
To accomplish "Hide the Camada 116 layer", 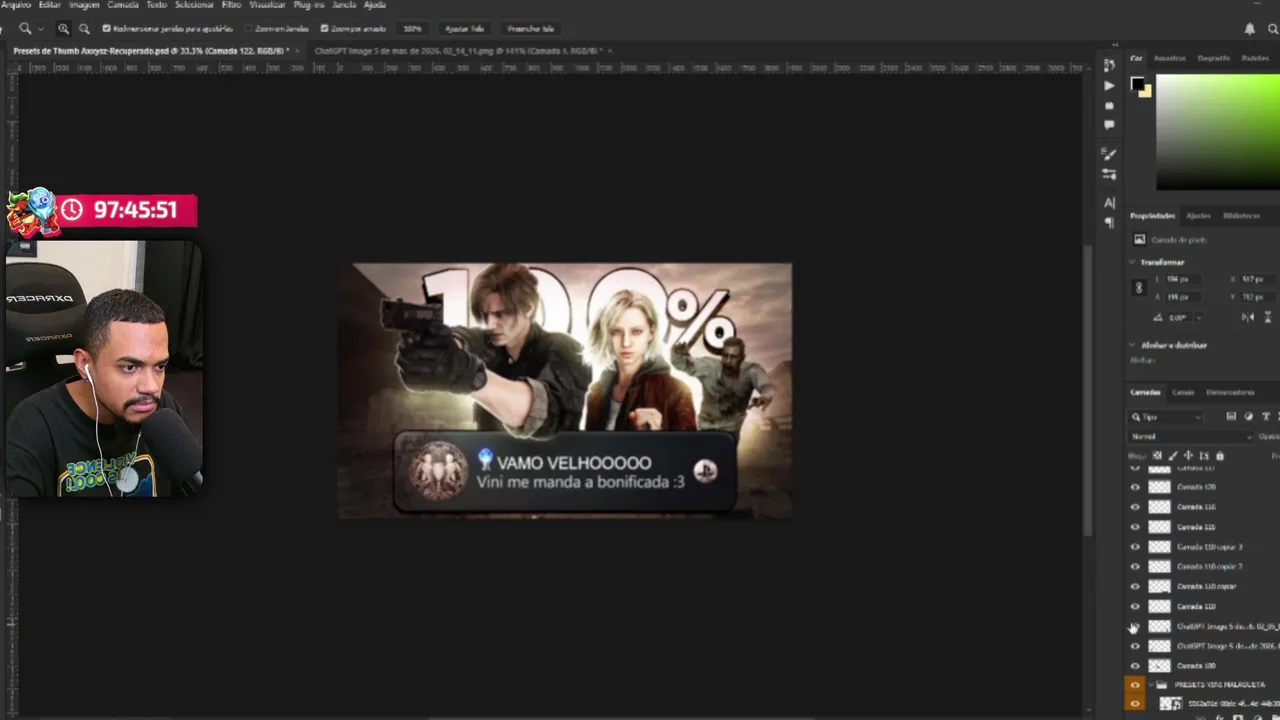I will 1135,507.
